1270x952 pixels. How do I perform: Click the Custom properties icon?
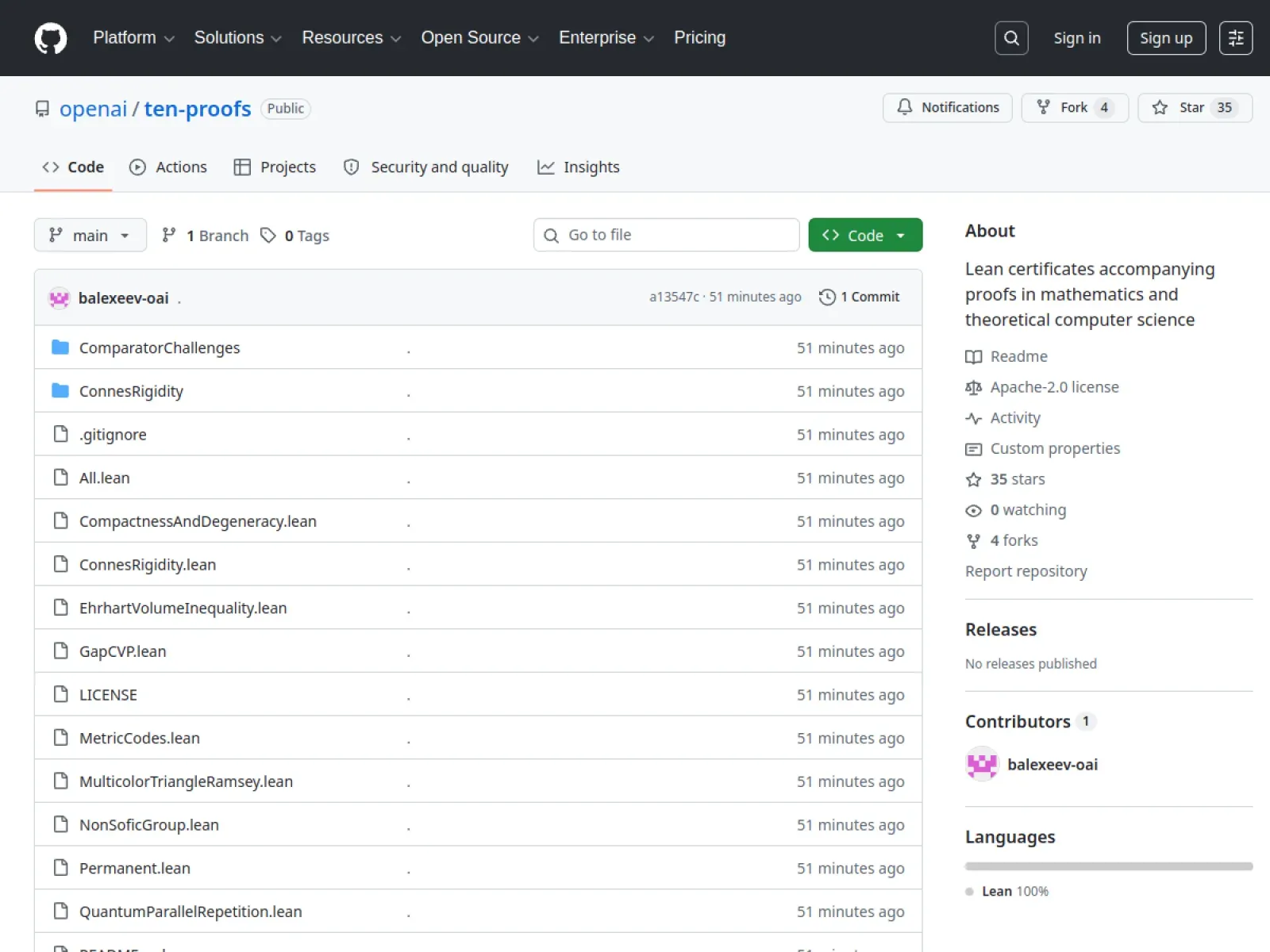pos(973,449)
